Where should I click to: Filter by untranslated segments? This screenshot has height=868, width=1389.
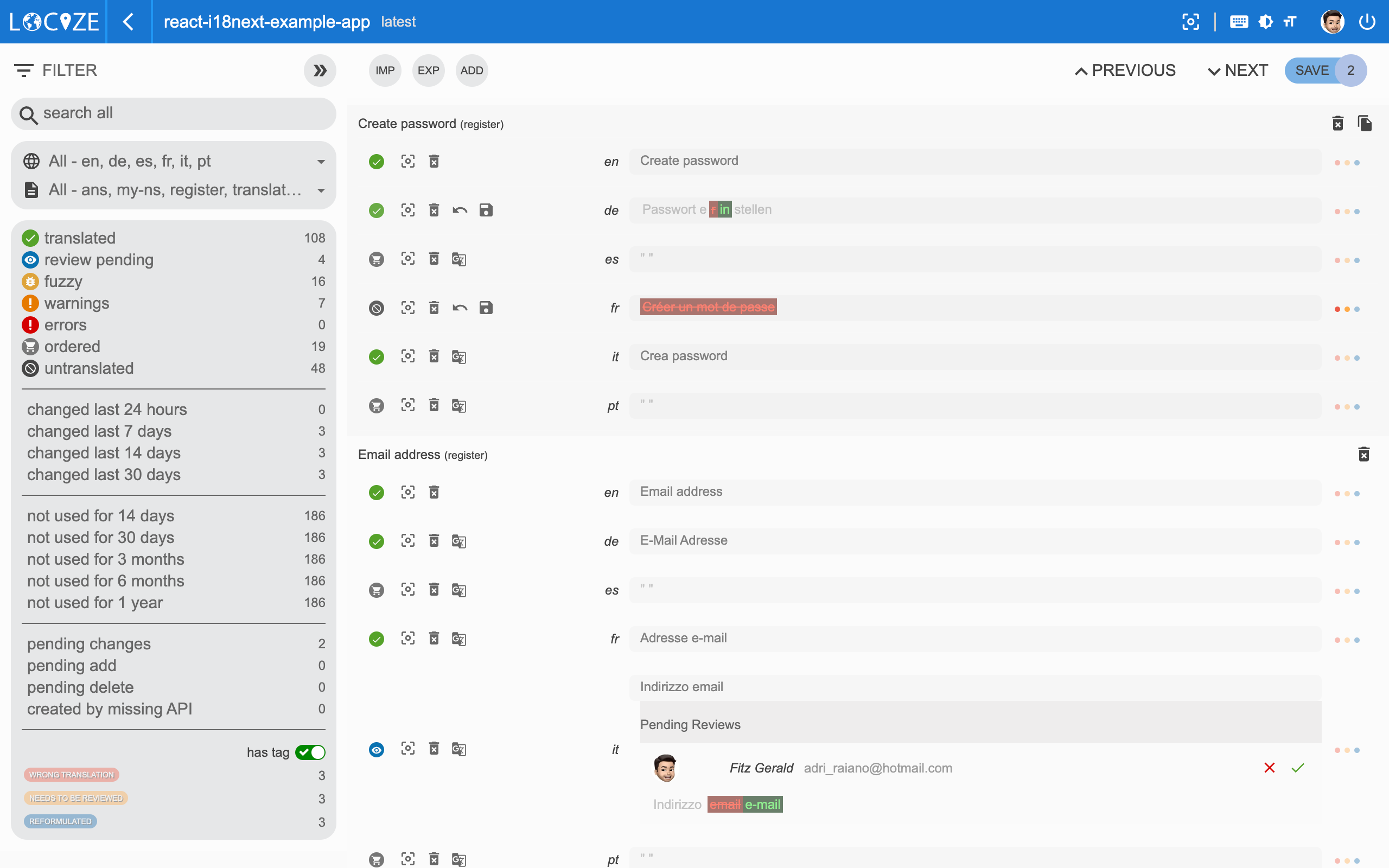[x=89, y=368]
